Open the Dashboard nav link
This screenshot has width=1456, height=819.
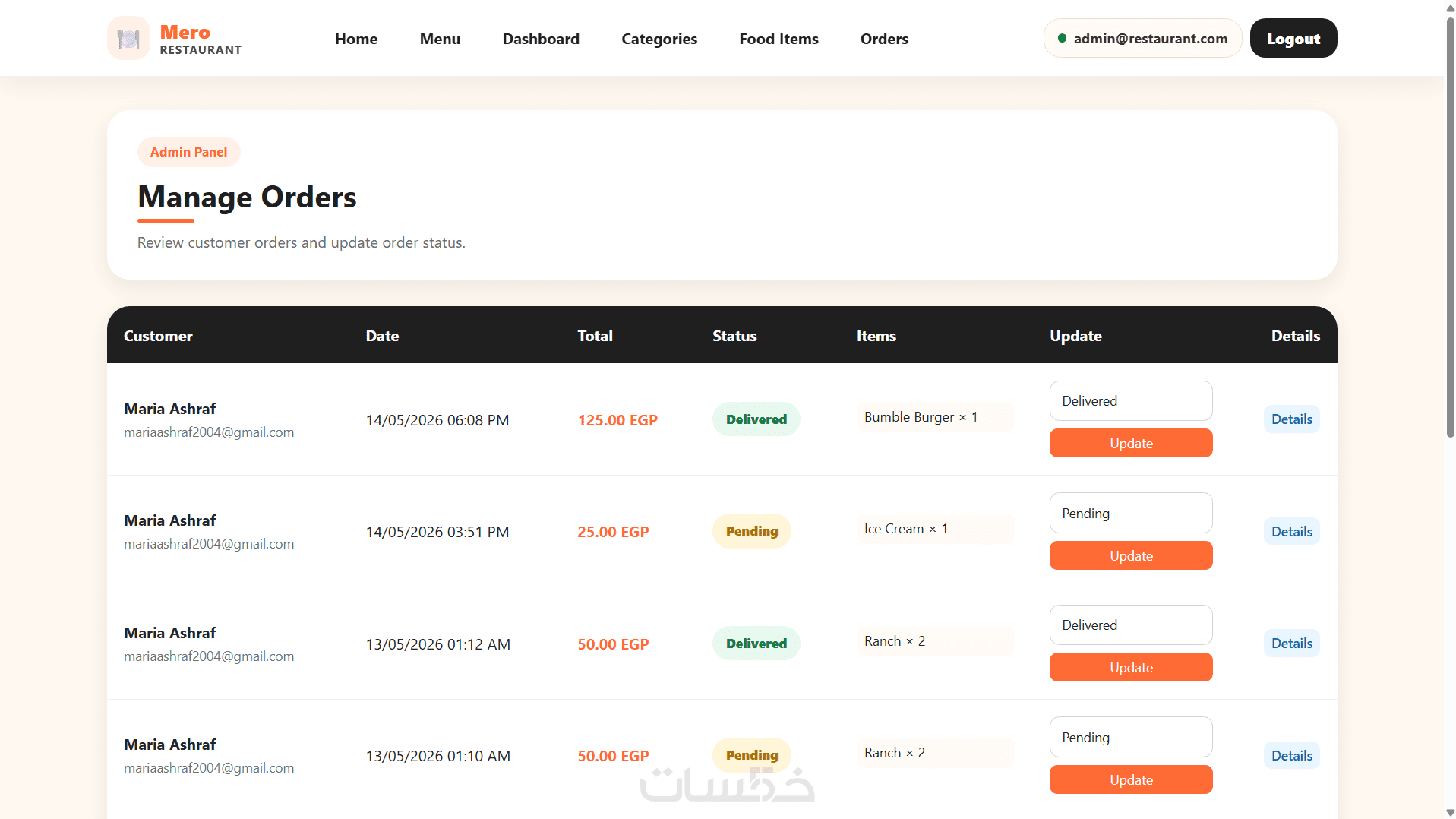(541, 39)
